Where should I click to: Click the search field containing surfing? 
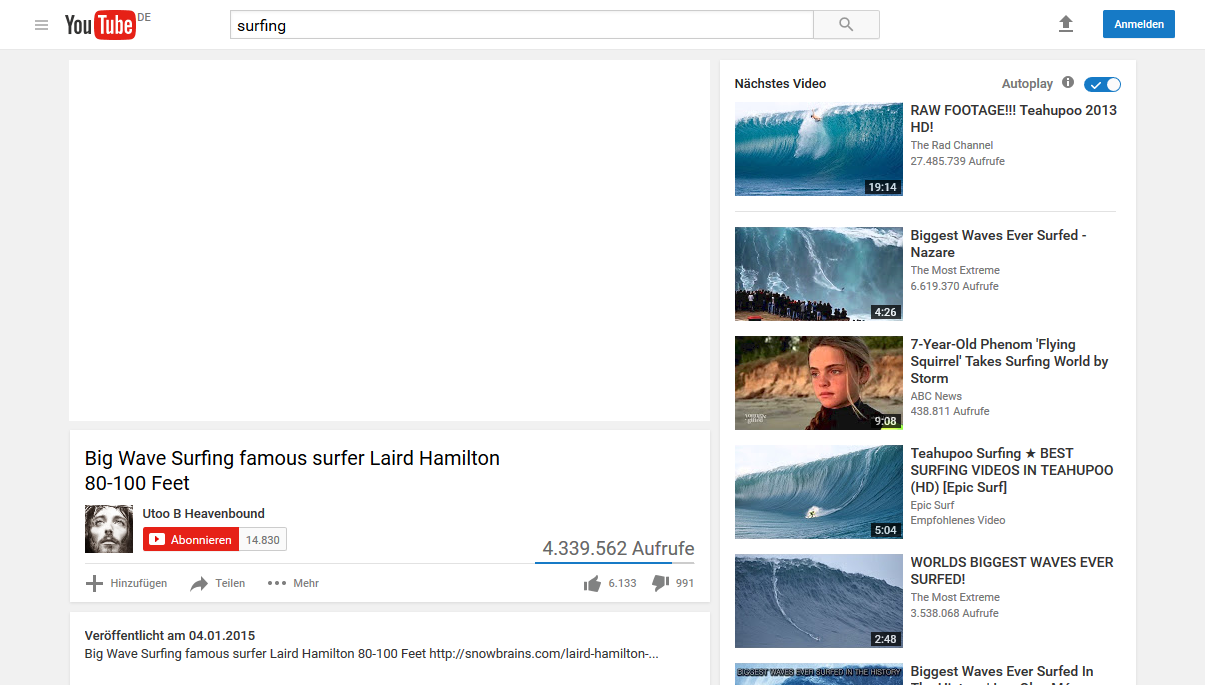tap(520, 25)
